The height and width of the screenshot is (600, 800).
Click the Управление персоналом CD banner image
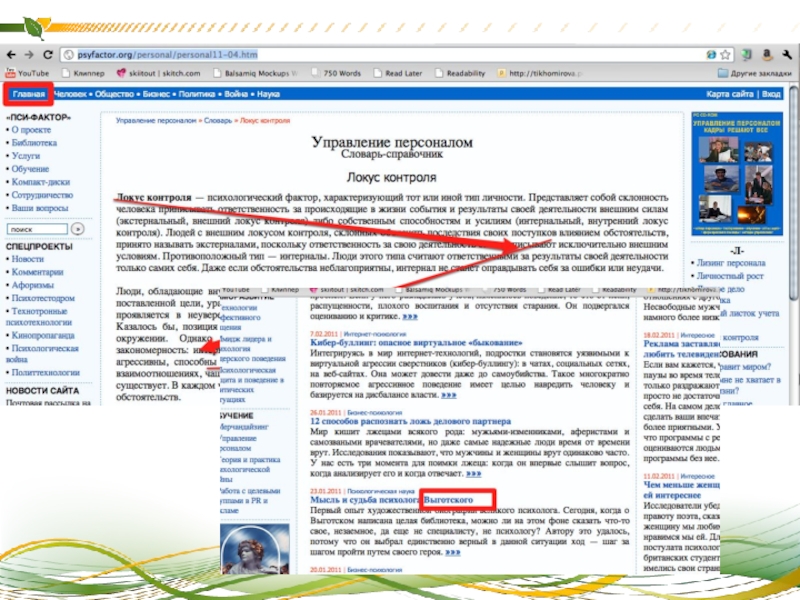[x=737, y=173]
